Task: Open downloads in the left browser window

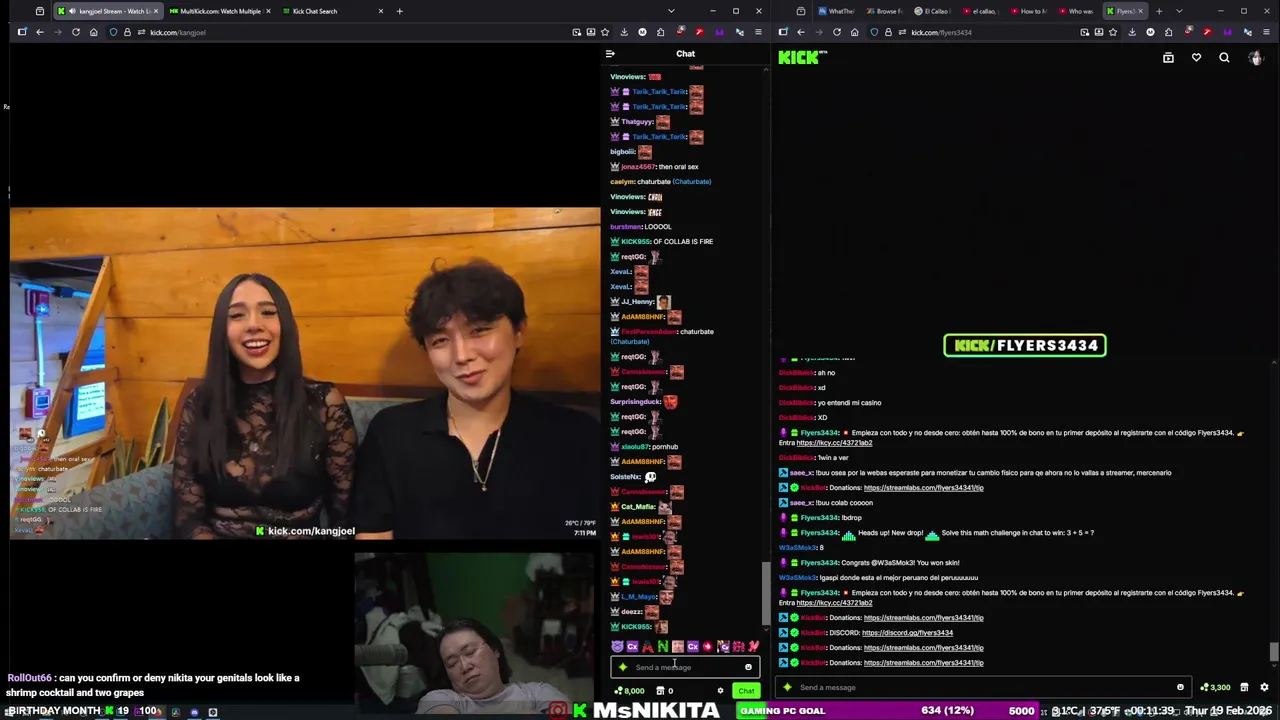Action: (624, 32)
